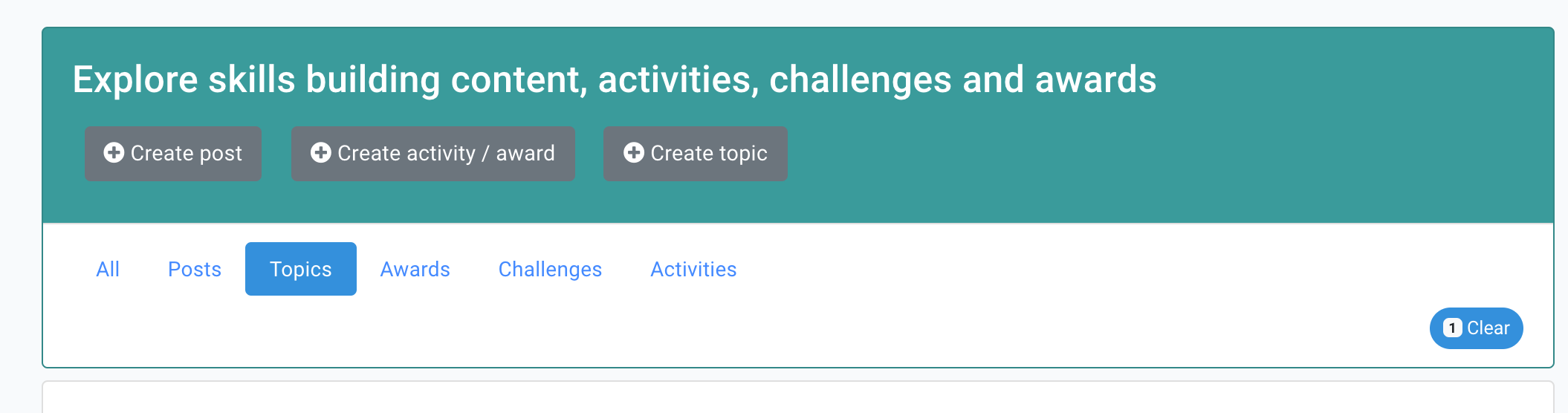Open the Activities tab
This screenshot has width=1568, height=413.
click(x=693, y=269)
